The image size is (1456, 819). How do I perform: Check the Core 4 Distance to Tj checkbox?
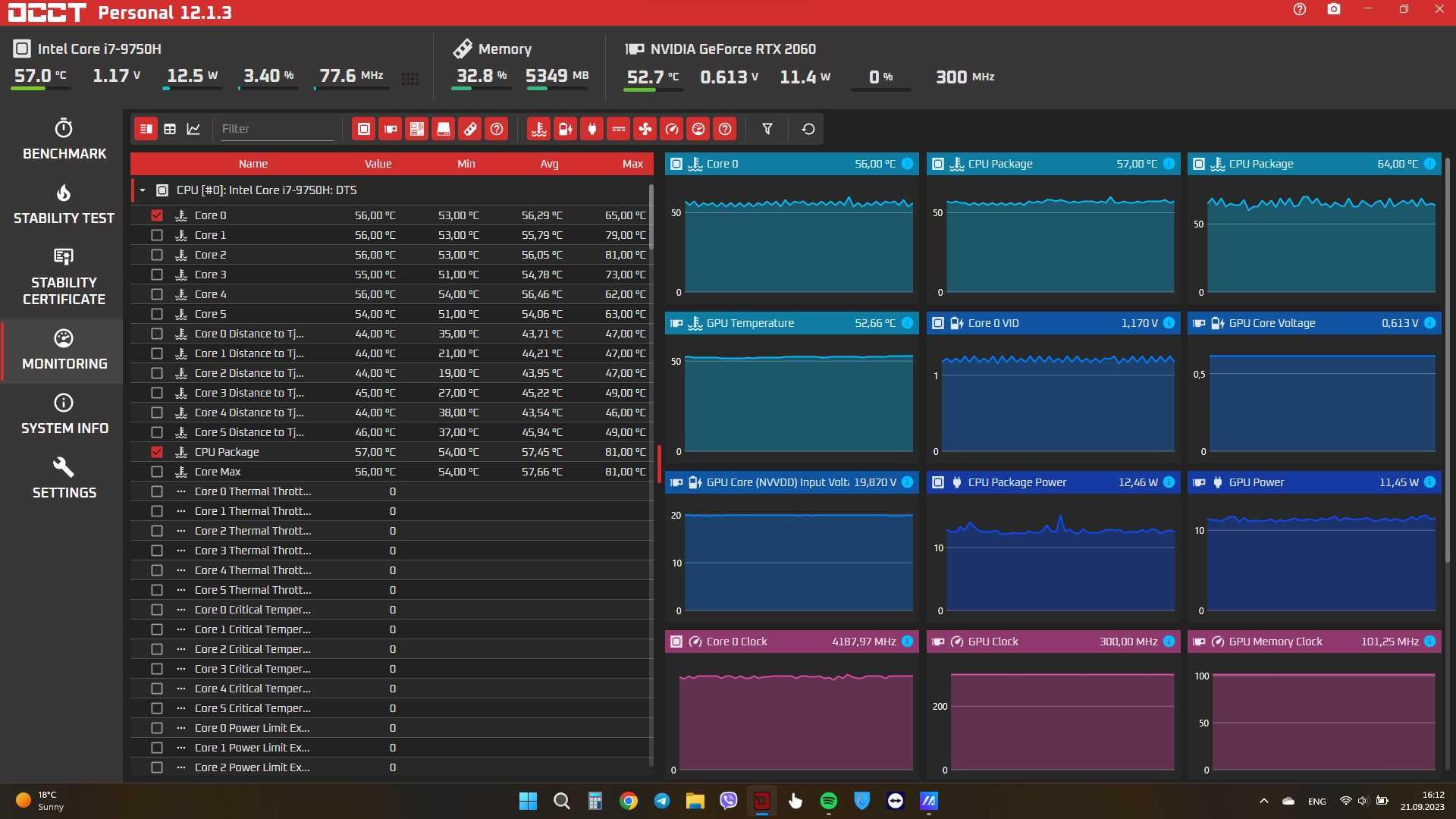(157, 413)
